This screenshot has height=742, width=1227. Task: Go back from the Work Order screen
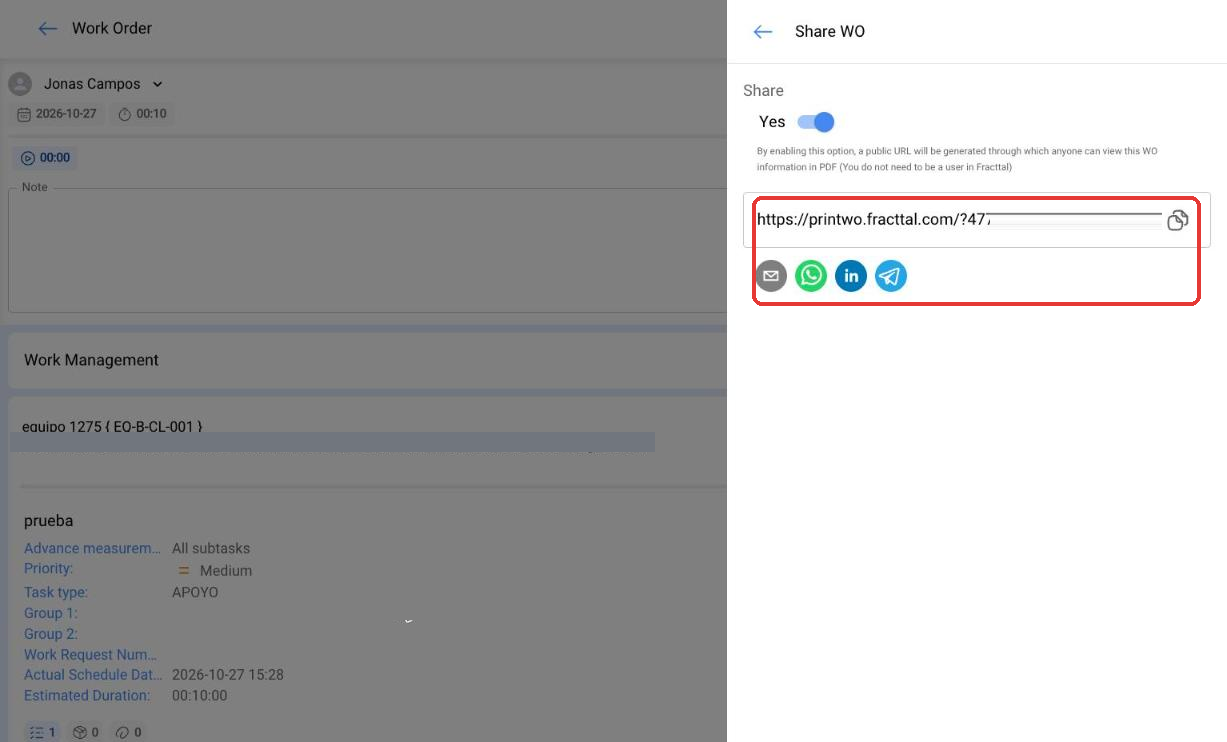click(47, 29)
